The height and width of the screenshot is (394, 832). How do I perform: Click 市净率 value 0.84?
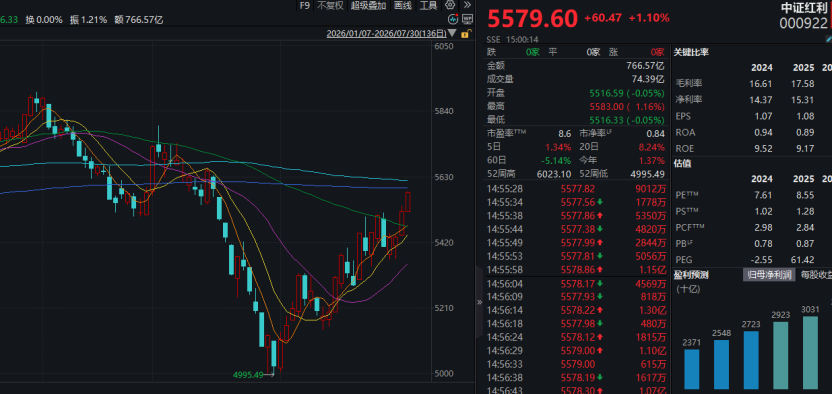click(x=656, y=134)
